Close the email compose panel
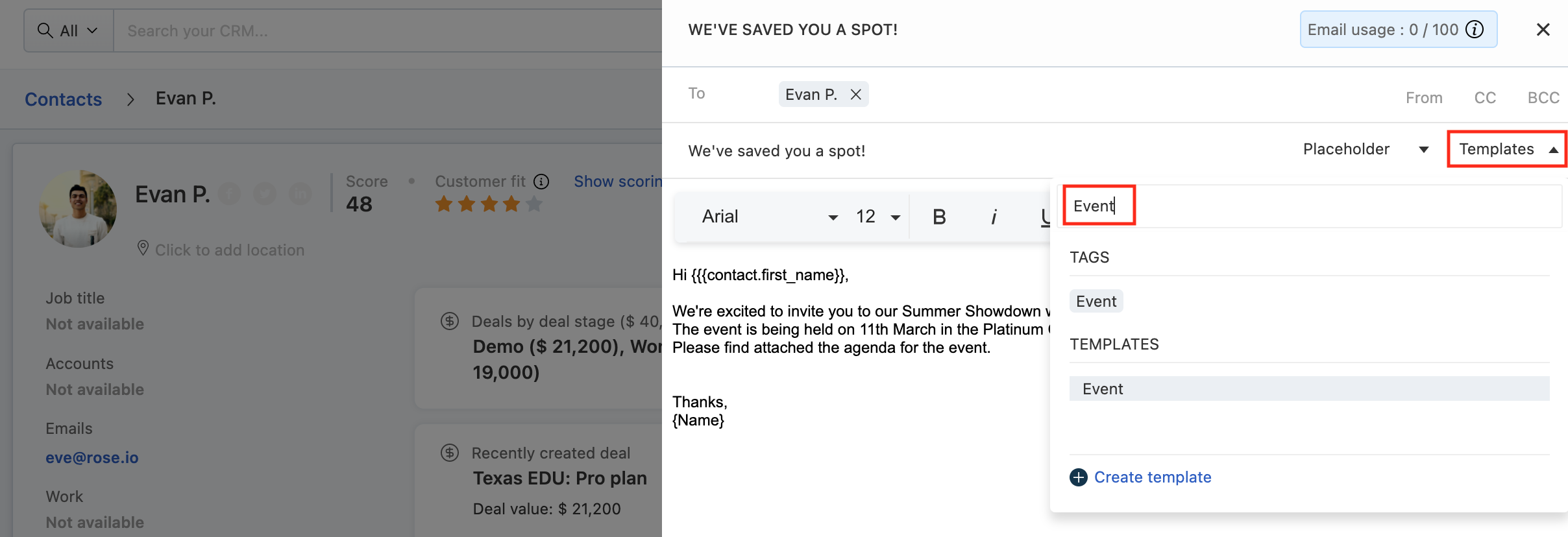The height and width of the screenshot is (537, 1568). pyautogui.click(x=1543, y=30)
